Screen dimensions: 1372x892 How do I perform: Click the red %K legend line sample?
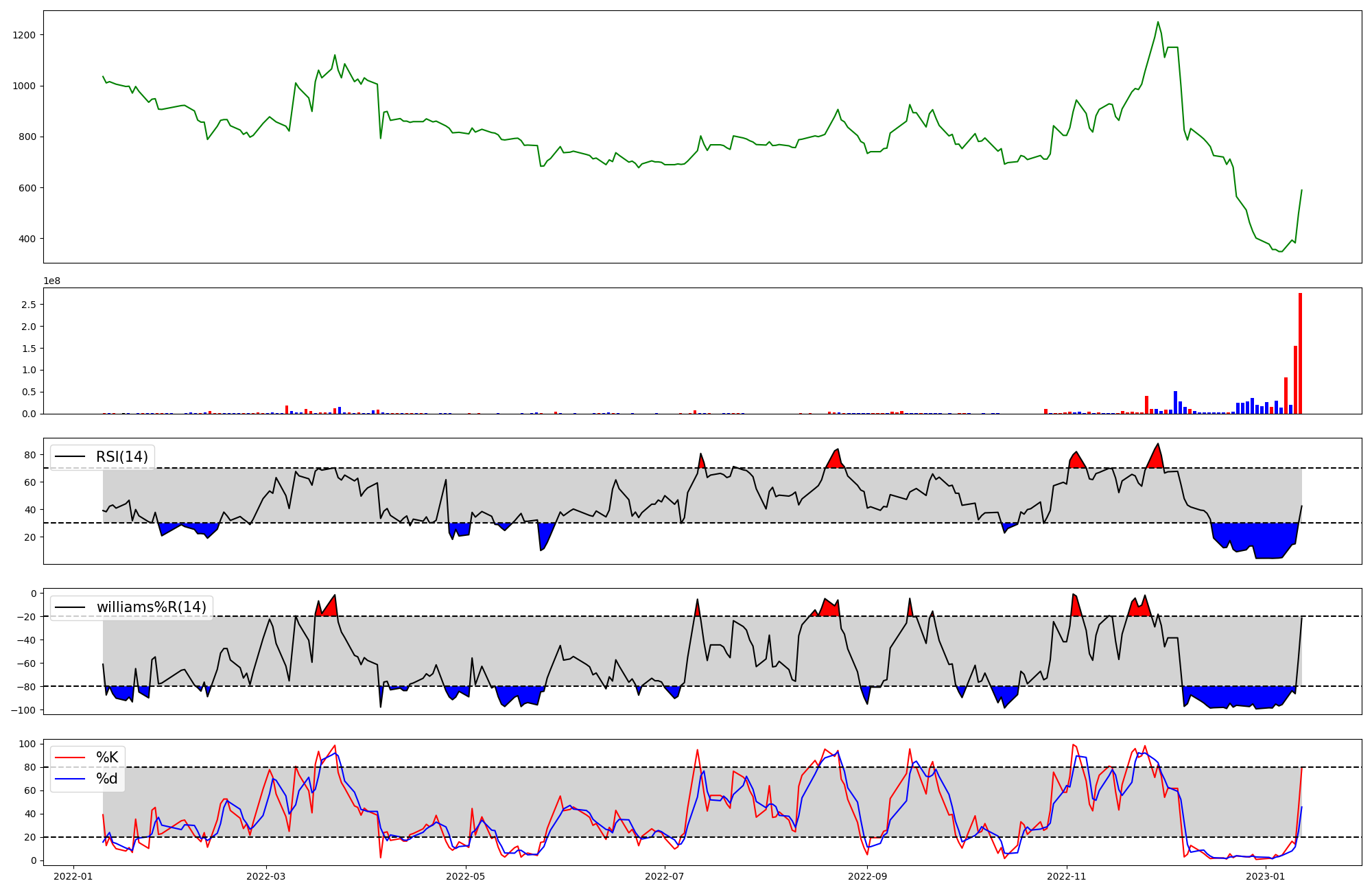click(70, 758)
